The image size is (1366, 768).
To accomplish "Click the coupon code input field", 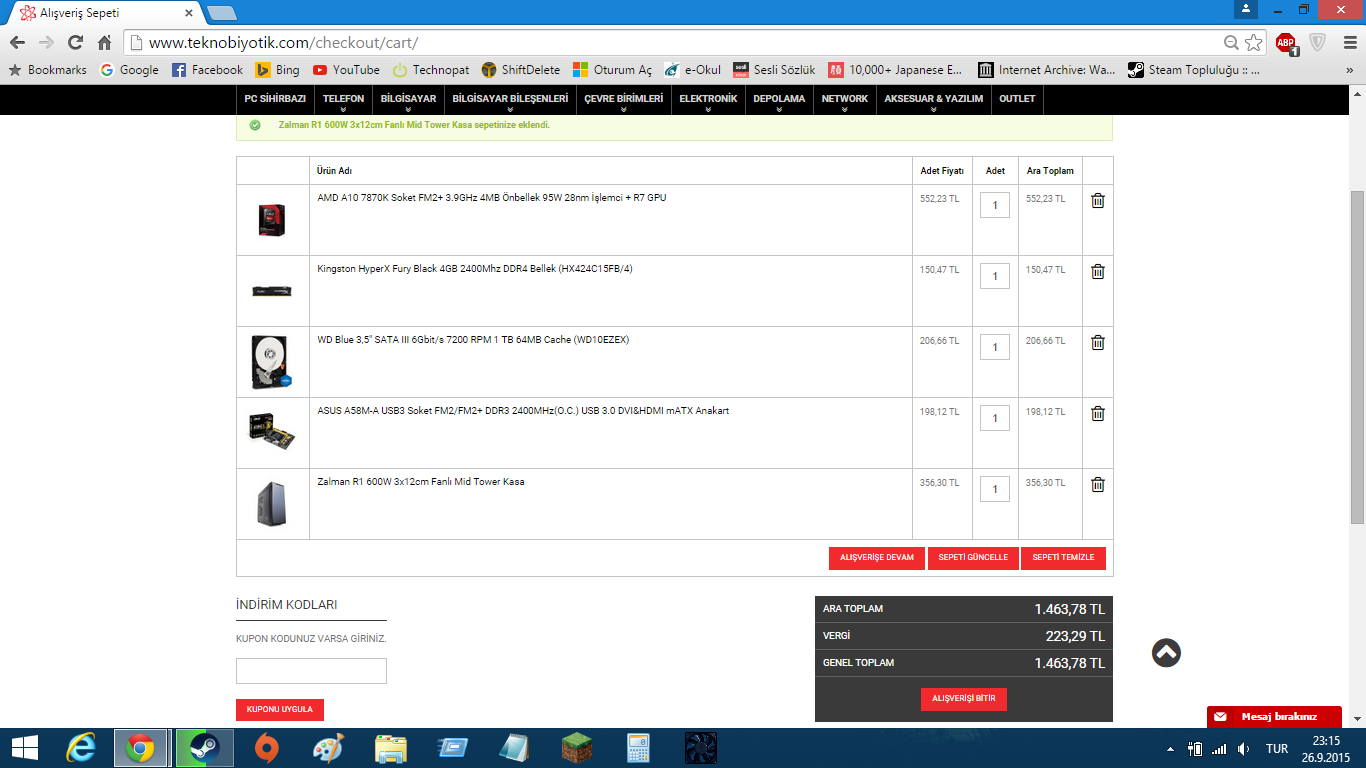I will [311, 671].
